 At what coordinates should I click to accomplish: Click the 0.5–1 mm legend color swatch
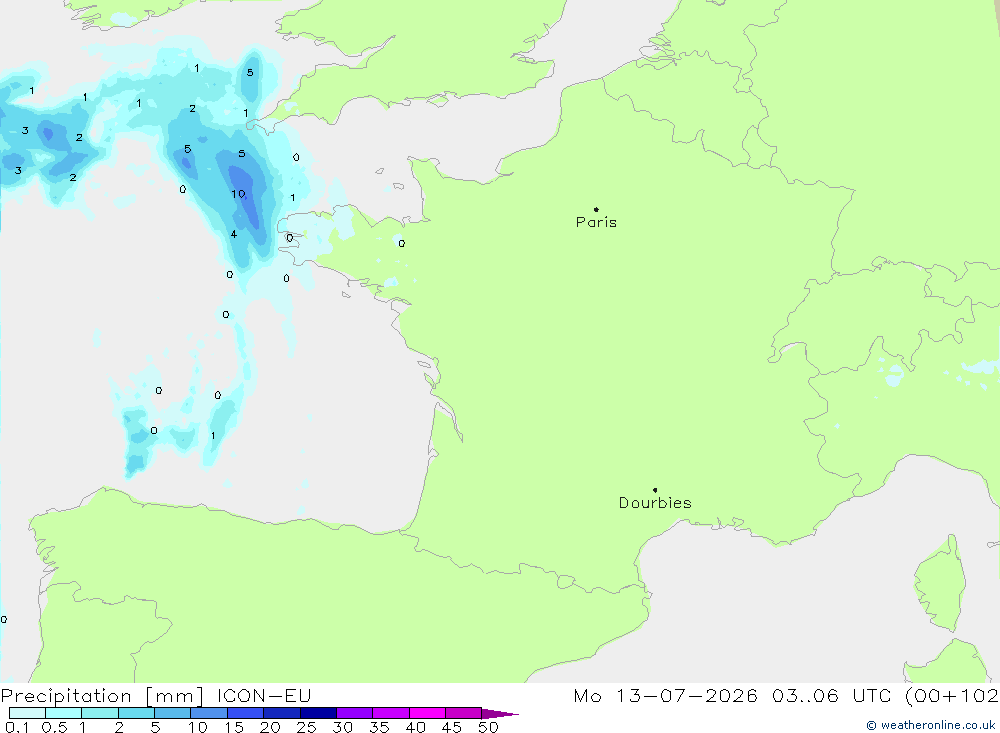pyautogui.click(x=64, y=713)
